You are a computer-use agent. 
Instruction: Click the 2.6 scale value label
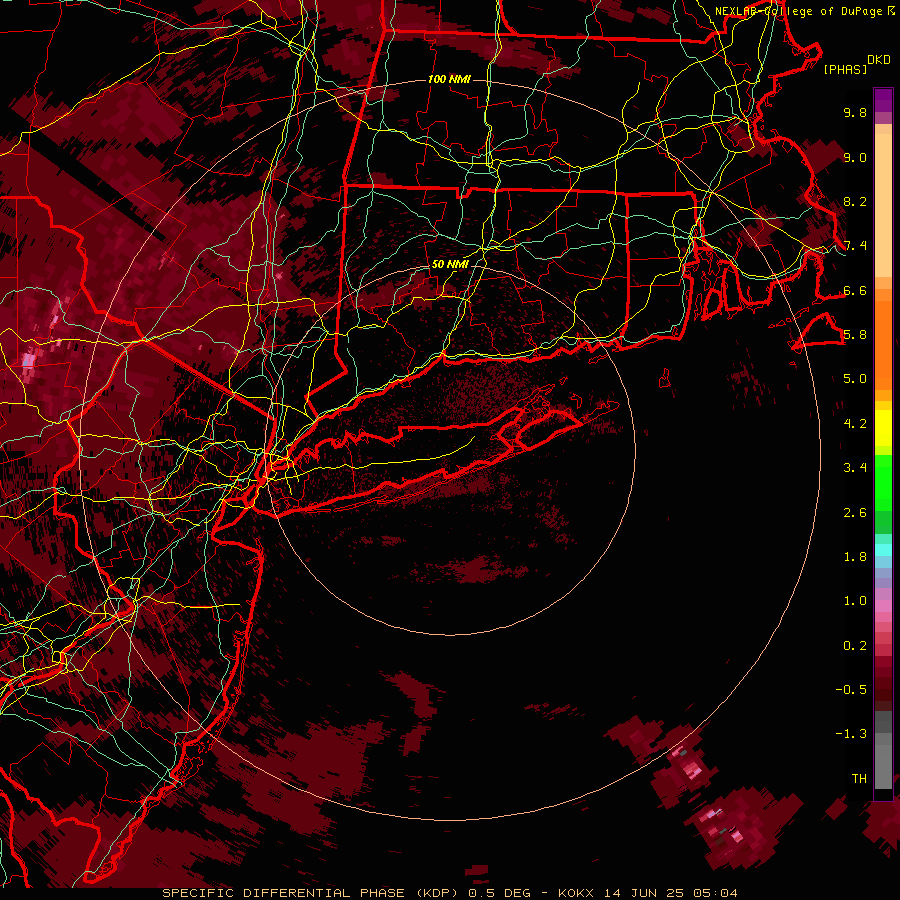click(855, 513)
